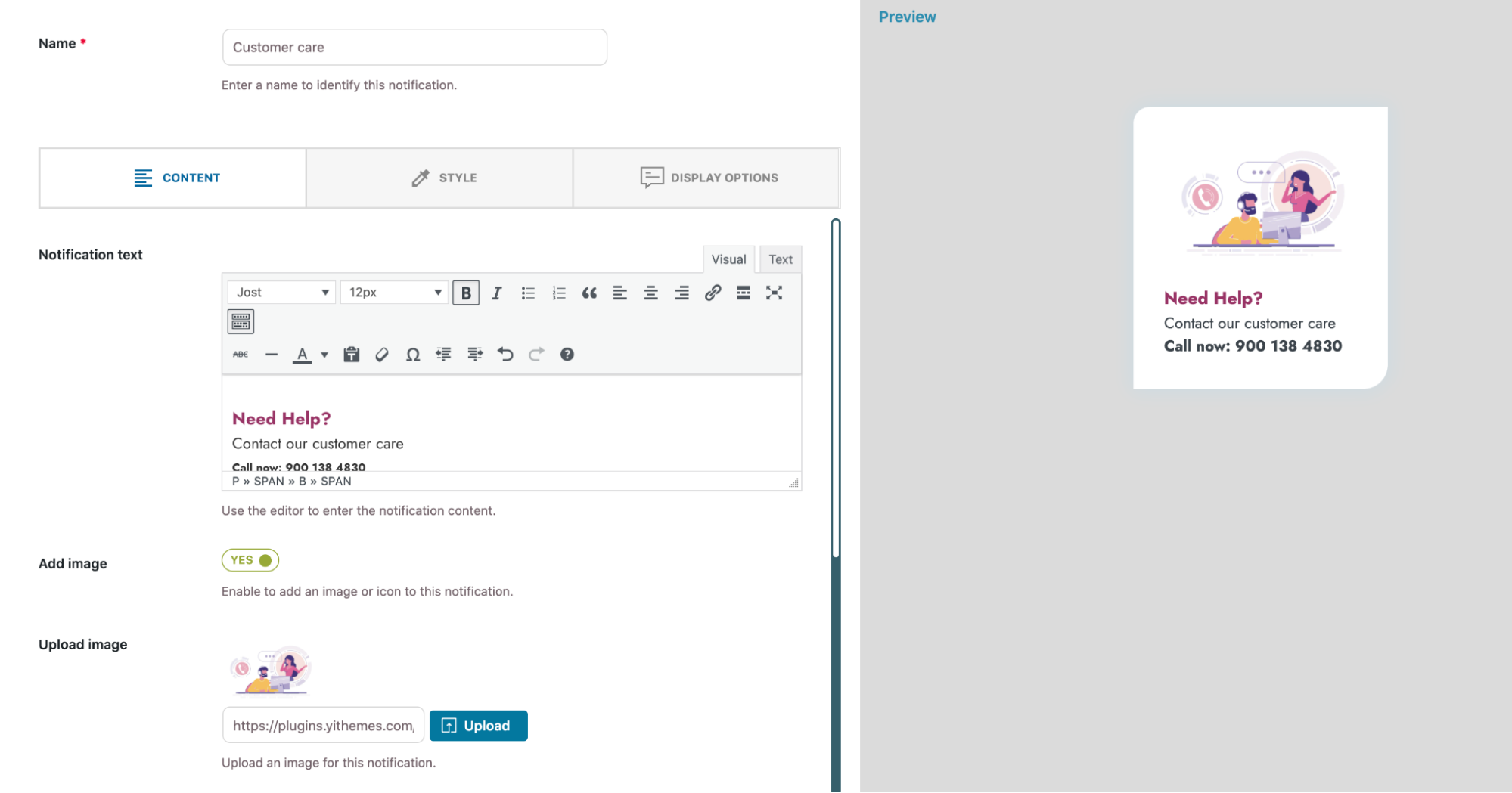This screenshot has width=1512, height=793.
Task: Open the DISPLAY OPTIONS tab
Action: tap(706, 178)
